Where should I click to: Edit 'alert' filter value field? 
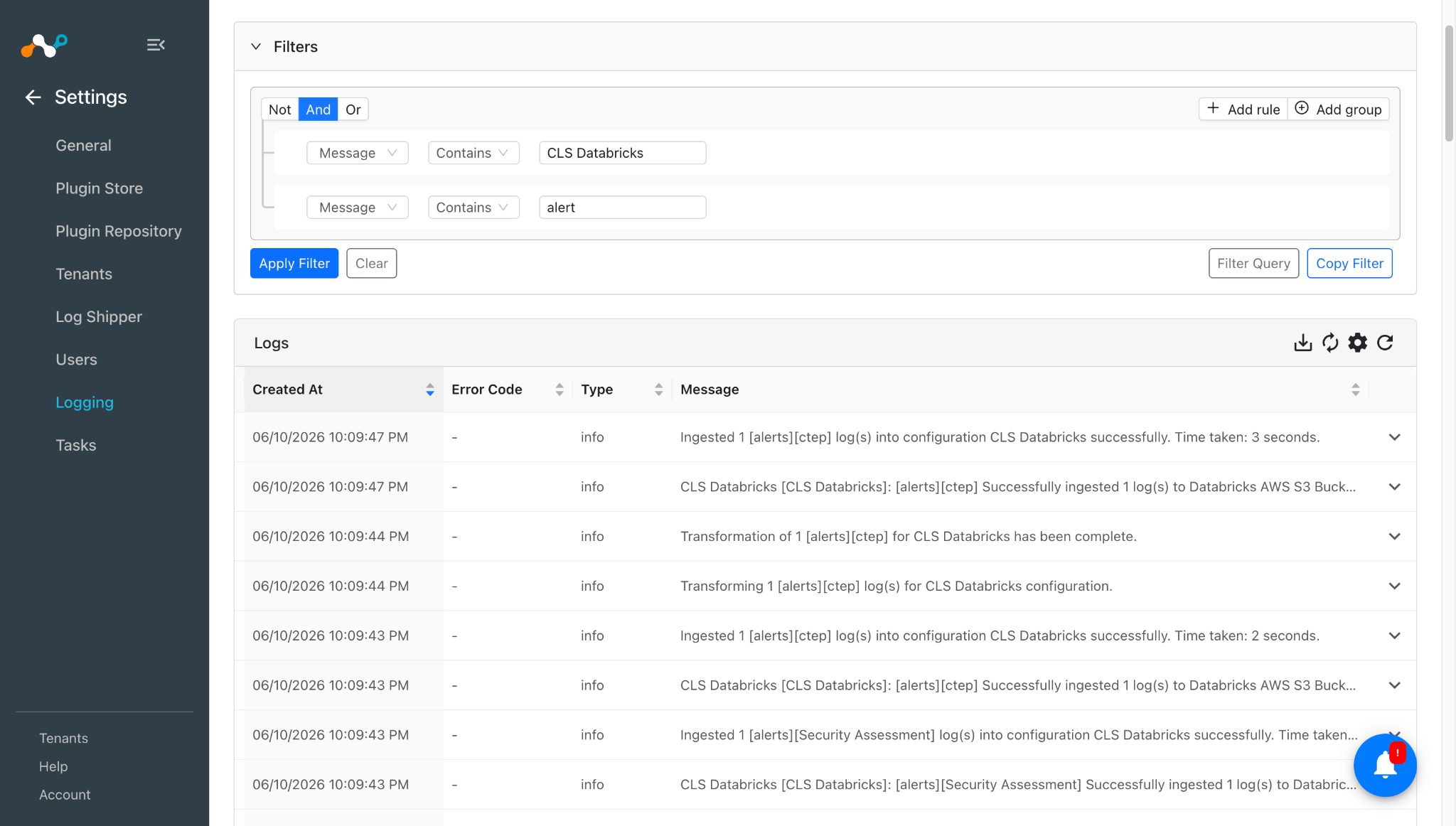[x=622, y=208]
